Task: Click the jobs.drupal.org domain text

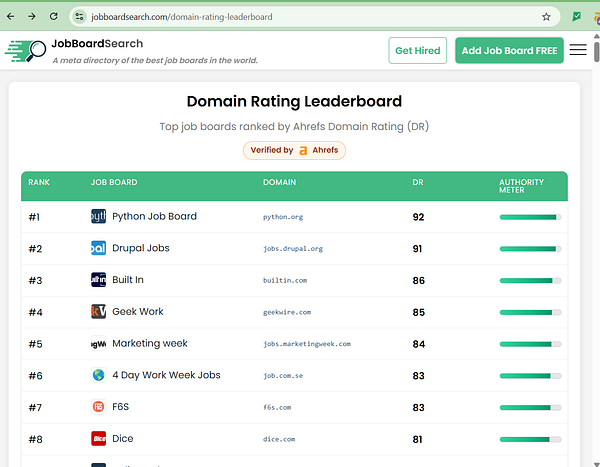Action: [x=293, y=249]
